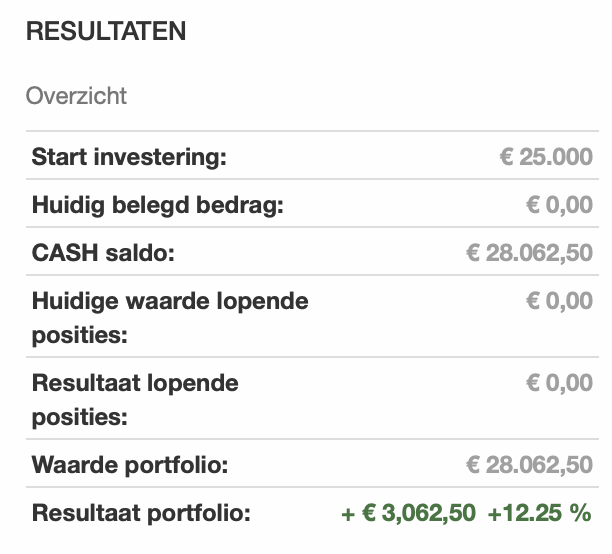The image size is (612, 554).
Task: Select the green +12.25 % percentage
Action: click(539, 513)
